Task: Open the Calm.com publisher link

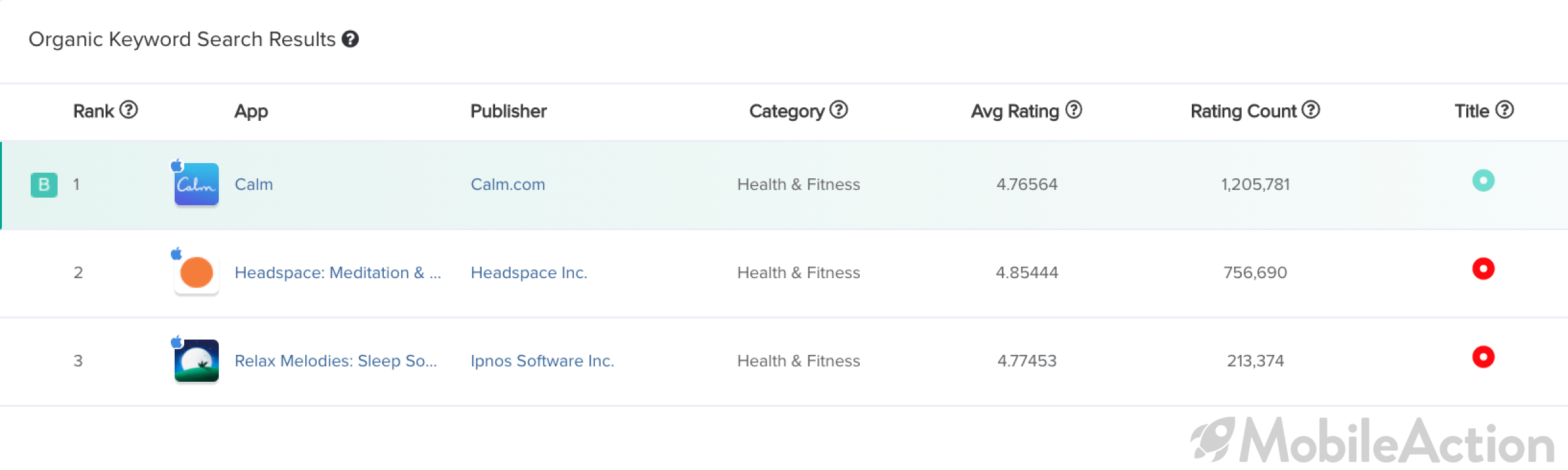Action: point(508,185)
